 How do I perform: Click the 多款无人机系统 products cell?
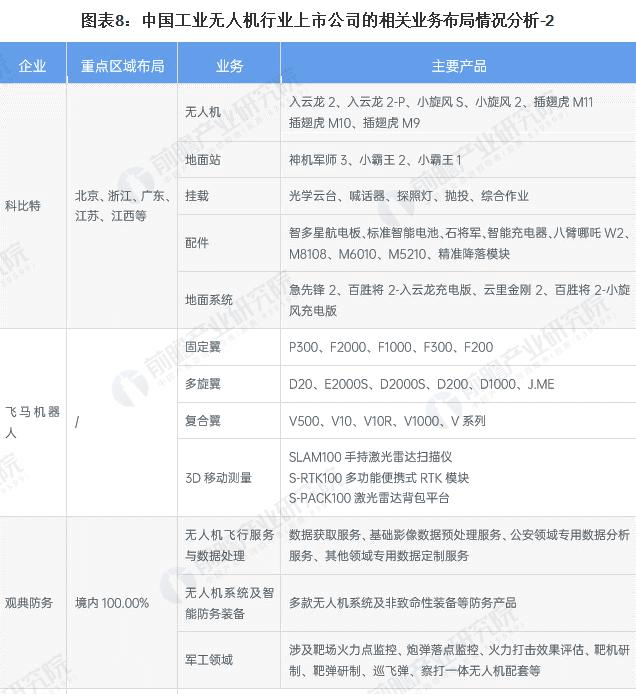pyautogui.click(x=458, y=603)
